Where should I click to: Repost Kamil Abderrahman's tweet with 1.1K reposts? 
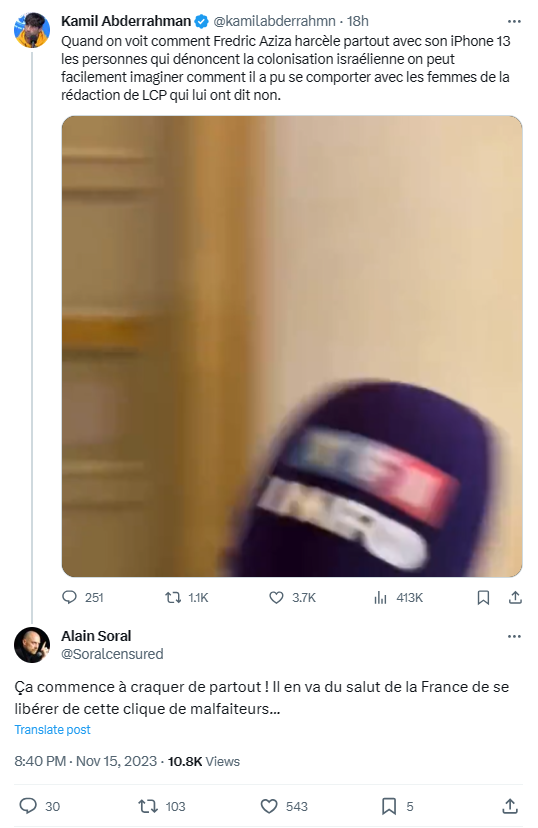point(186,597)
